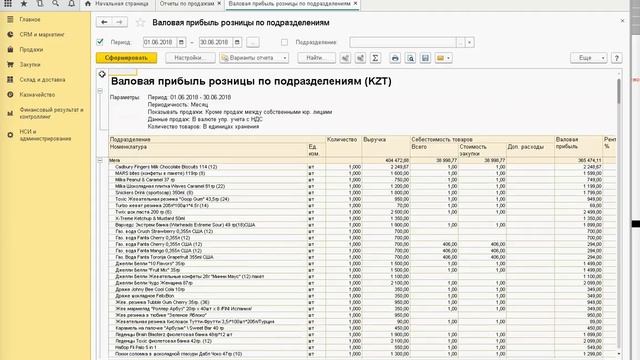
Task: Open calendar for start date 01.06.2018
Action: point(181,42)
